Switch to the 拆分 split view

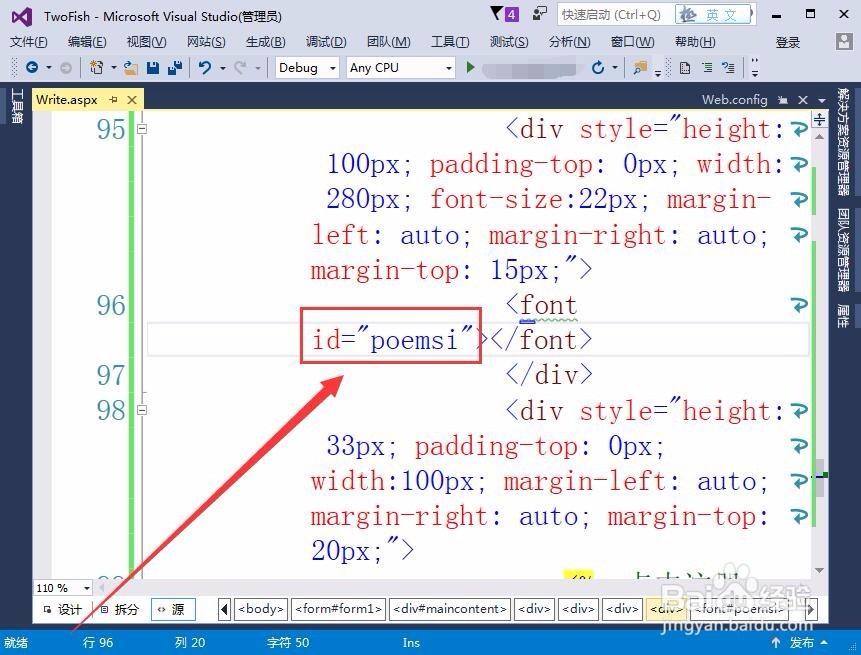coord(120,609)
